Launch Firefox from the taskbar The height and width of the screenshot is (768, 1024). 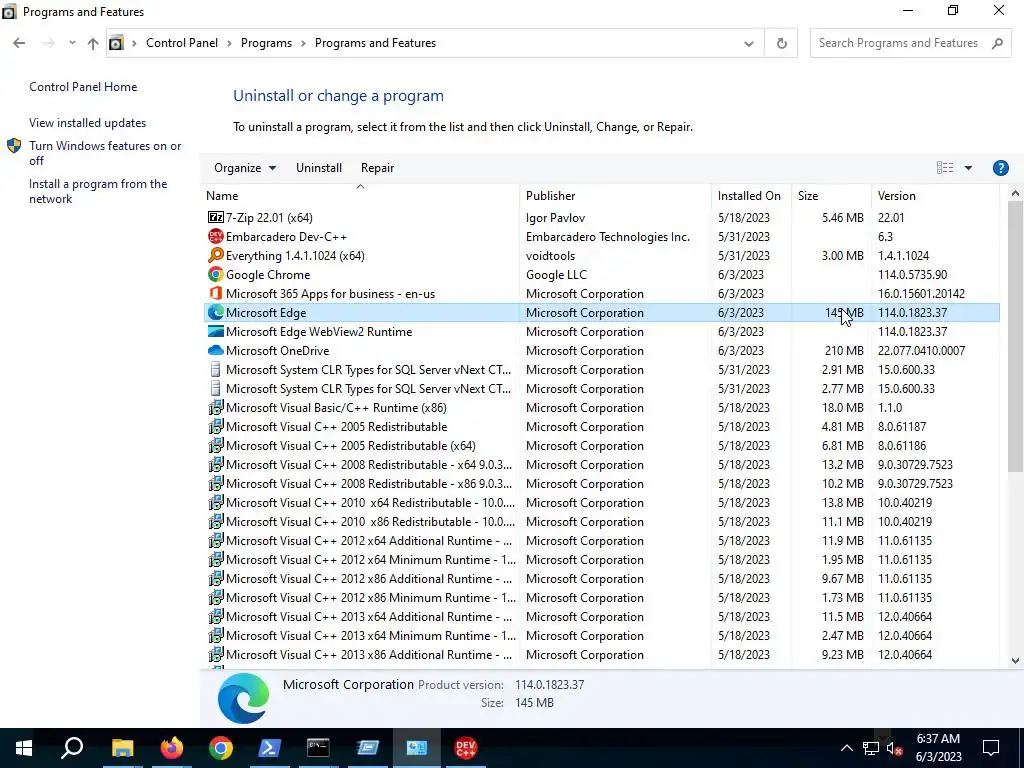[x=172, y=748]
